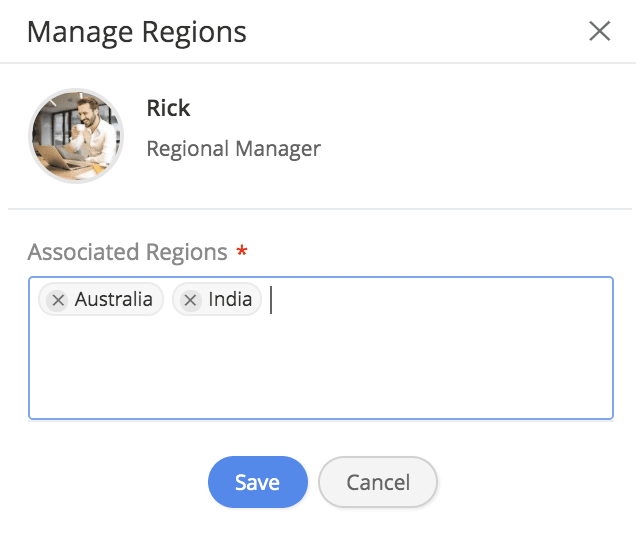Click the Associated Regions field label
Screen dimensions: 636x534
128,251
